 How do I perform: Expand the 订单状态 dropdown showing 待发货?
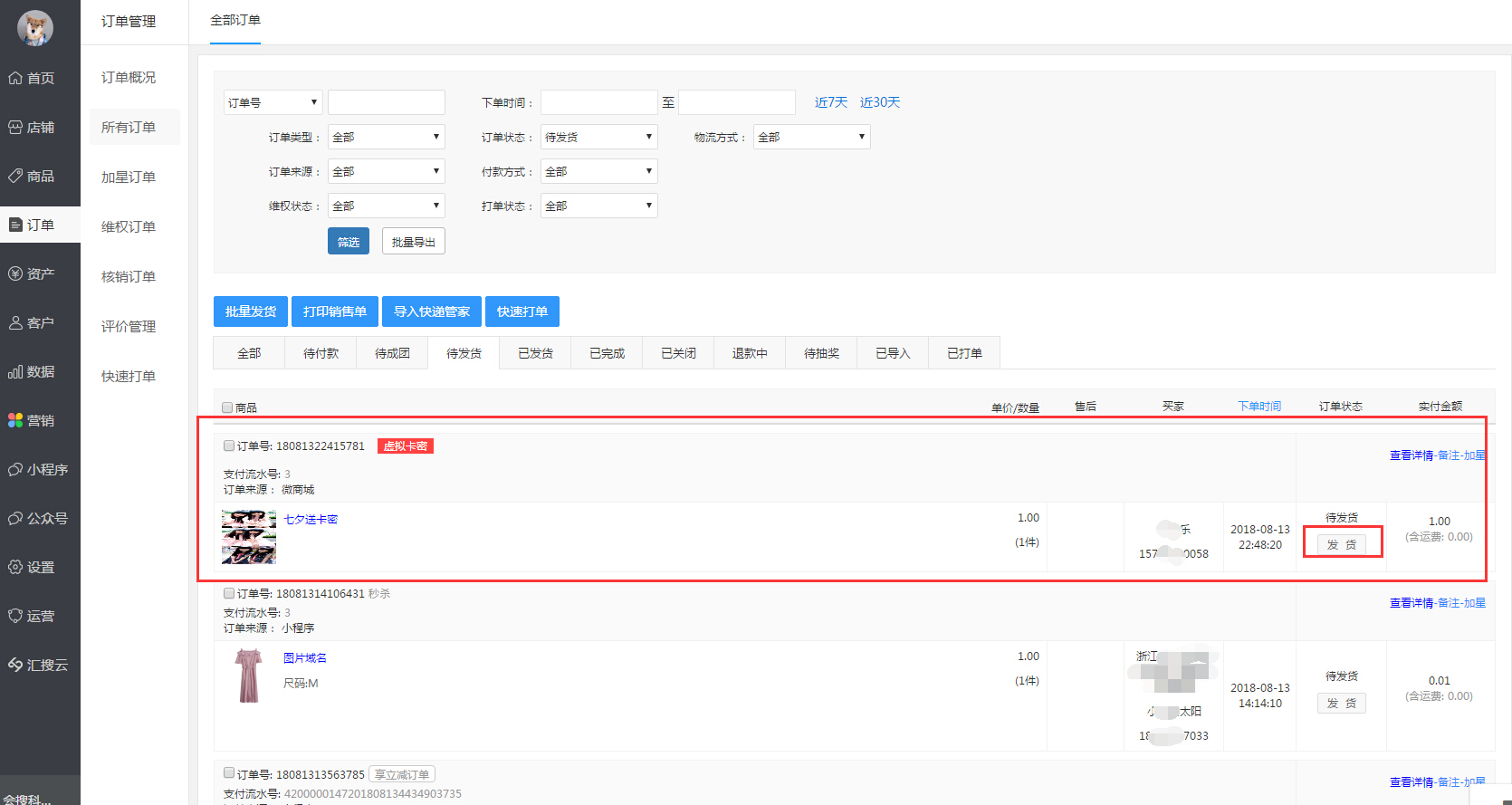tap(598, 137)
